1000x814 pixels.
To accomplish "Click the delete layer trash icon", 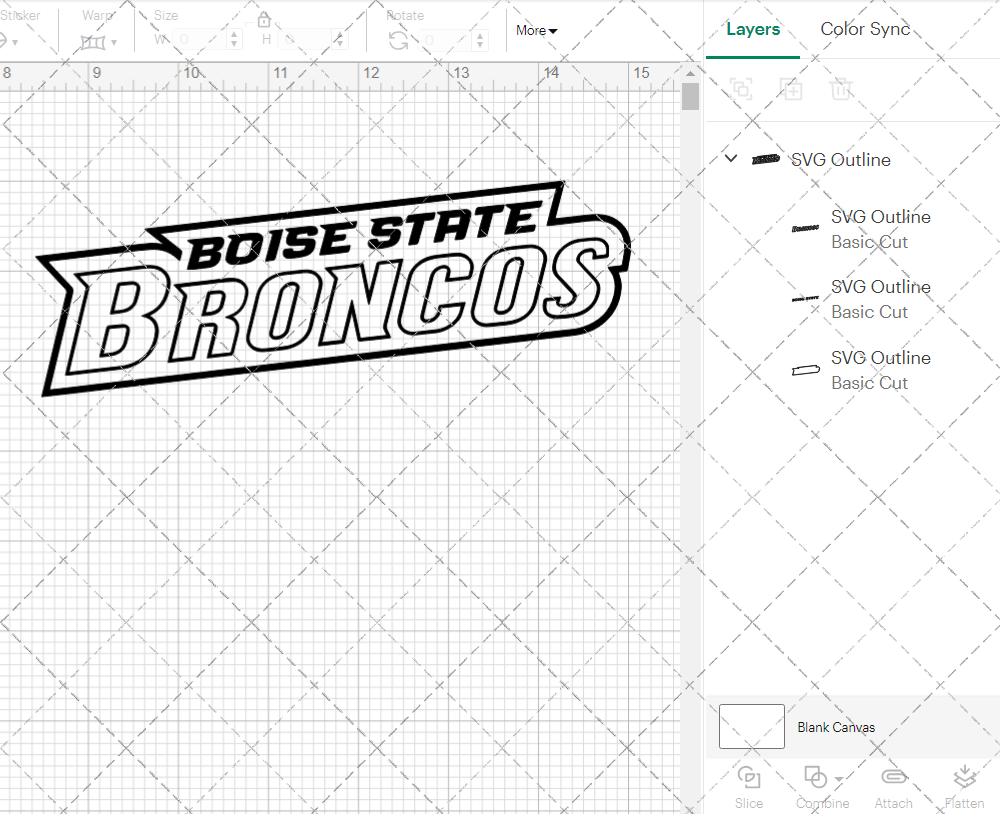I will pos(841,89).
